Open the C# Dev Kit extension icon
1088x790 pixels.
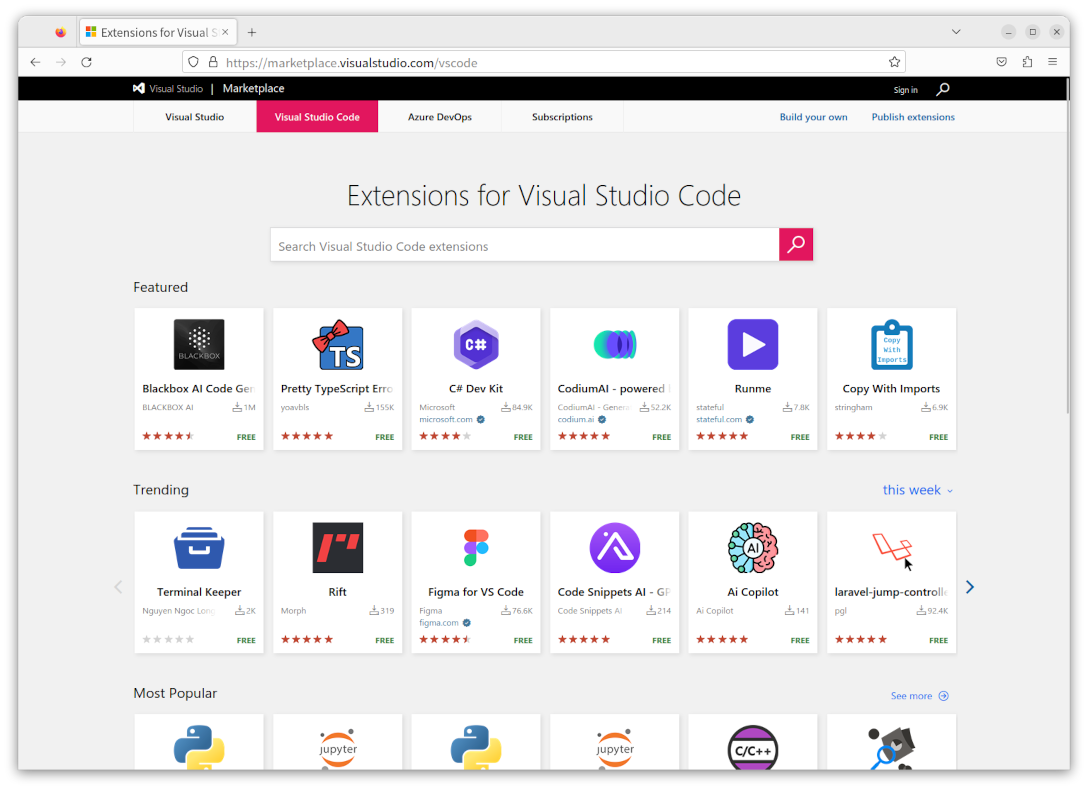pyautogui.click(x=475, y=344)
